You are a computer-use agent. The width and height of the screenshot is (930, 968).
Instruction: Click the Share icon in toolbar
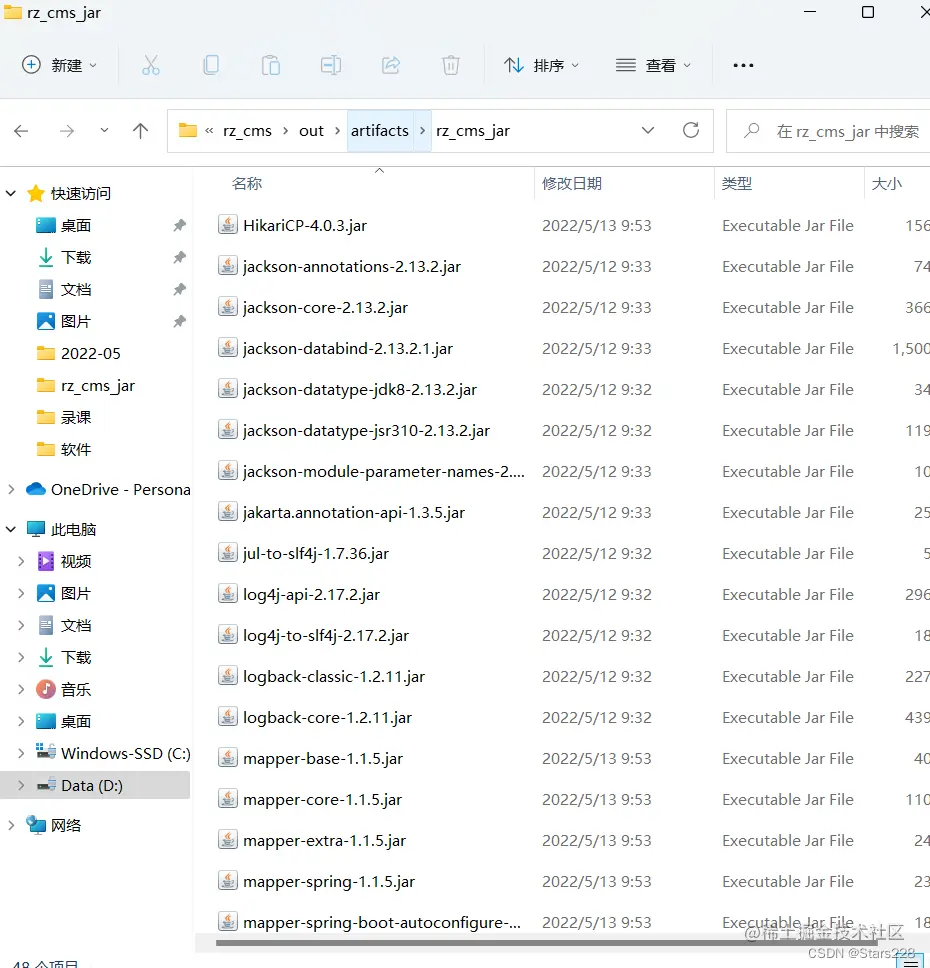[391, 65]
